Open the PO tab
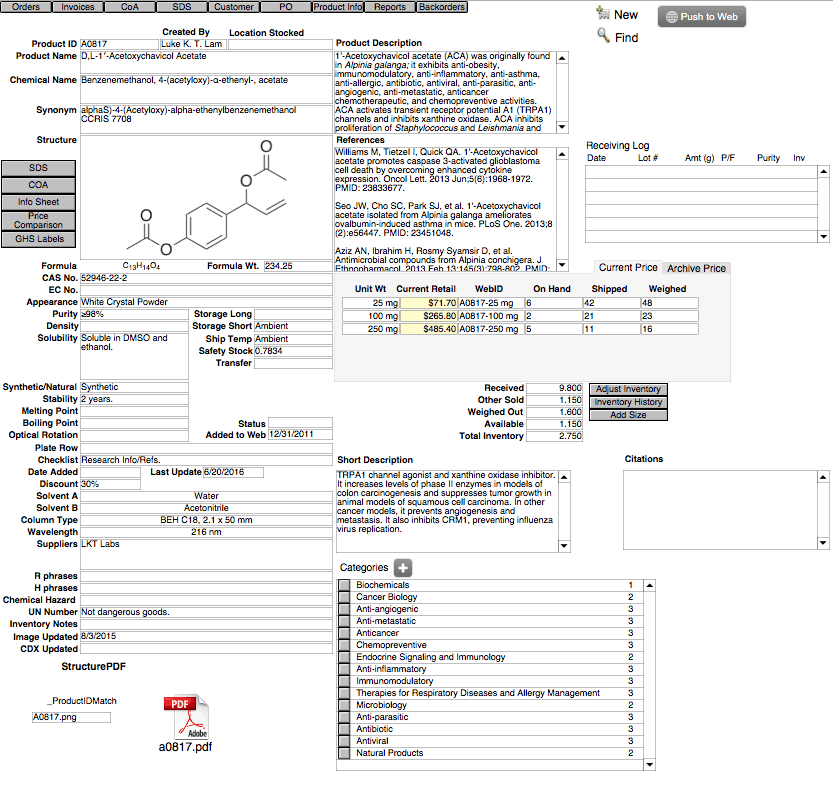Viewport: 833px width, 789px height. tap(286, 7)
